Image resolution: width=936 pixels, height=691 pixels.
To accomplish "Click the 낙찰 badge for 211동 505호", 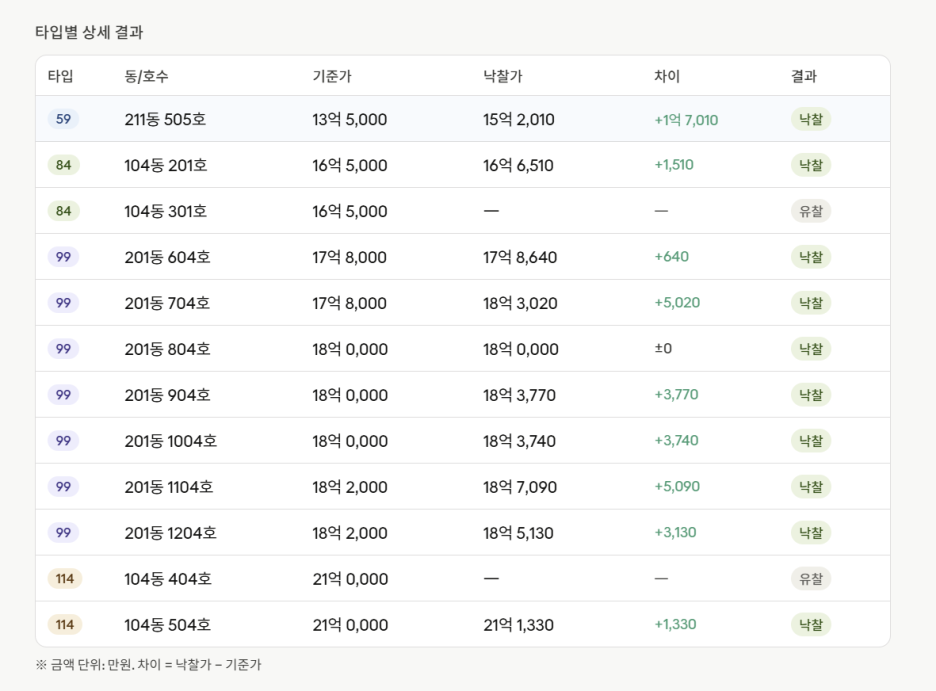I will pos(811,119).
